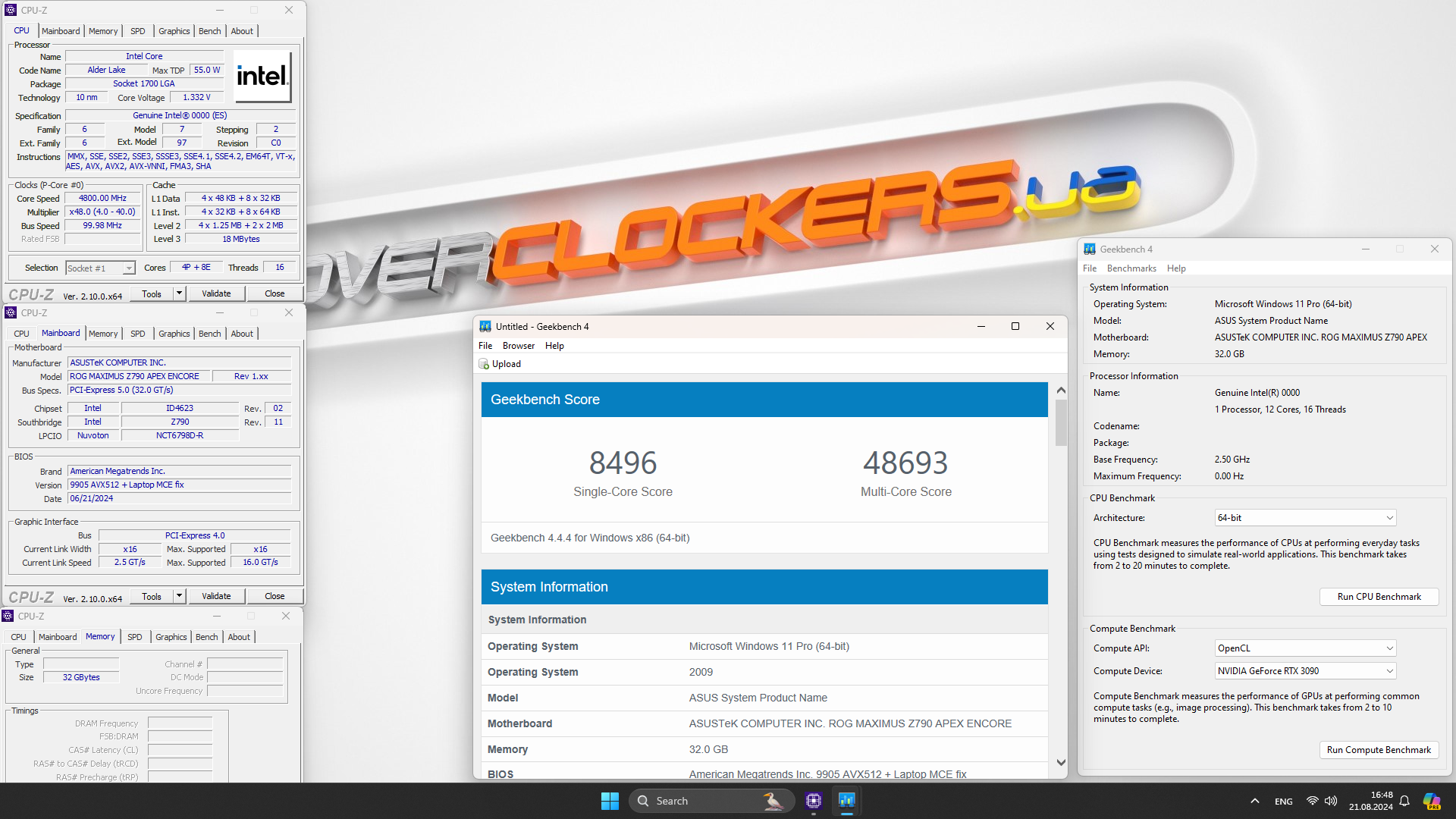Open the Compute API OpenCL dropdown
The height and width of the screenshot is (819, 1456).
click(x=1305, y=648)
